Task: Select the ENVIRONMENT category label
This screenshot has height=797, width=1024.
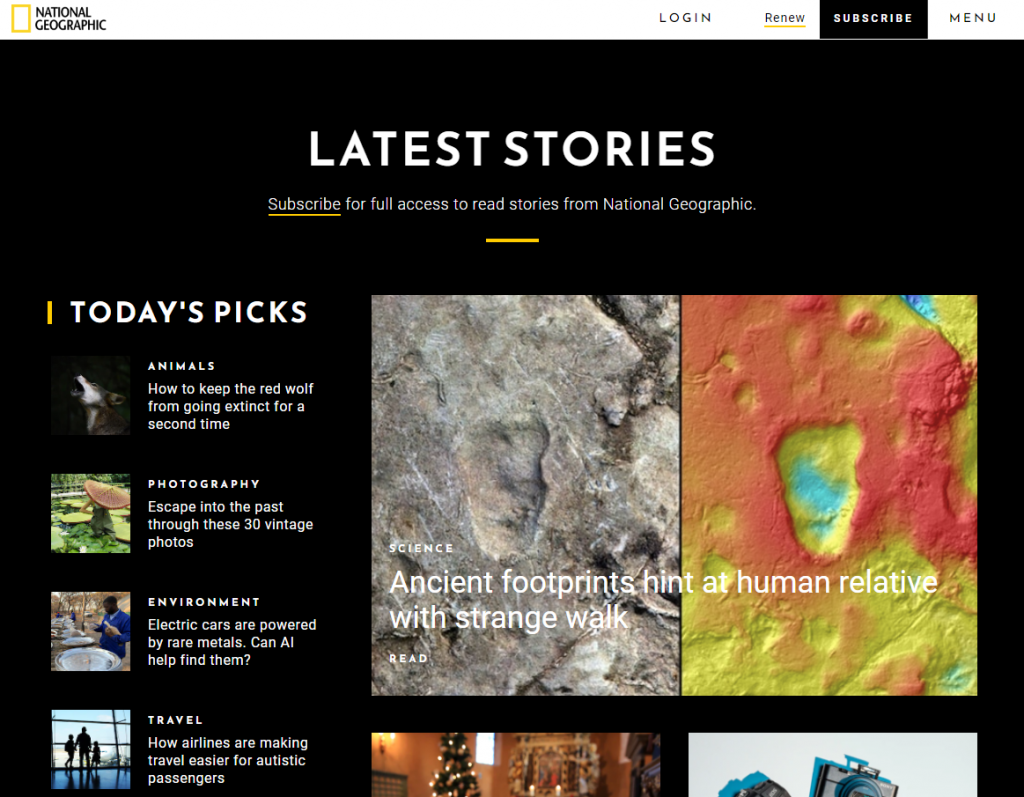Action: [204, 602]
